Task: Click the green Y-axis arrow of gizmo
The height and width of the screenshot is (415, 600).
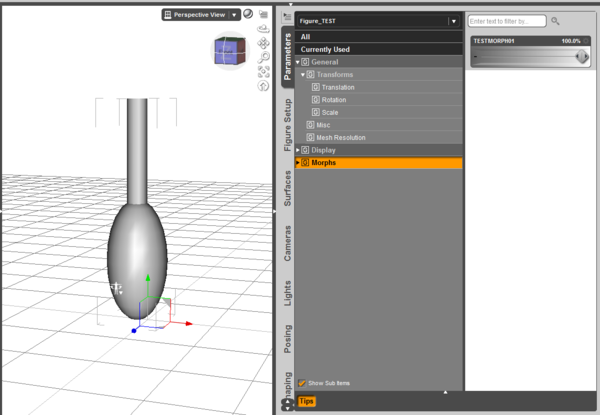Action: click(x=148, y=278)
